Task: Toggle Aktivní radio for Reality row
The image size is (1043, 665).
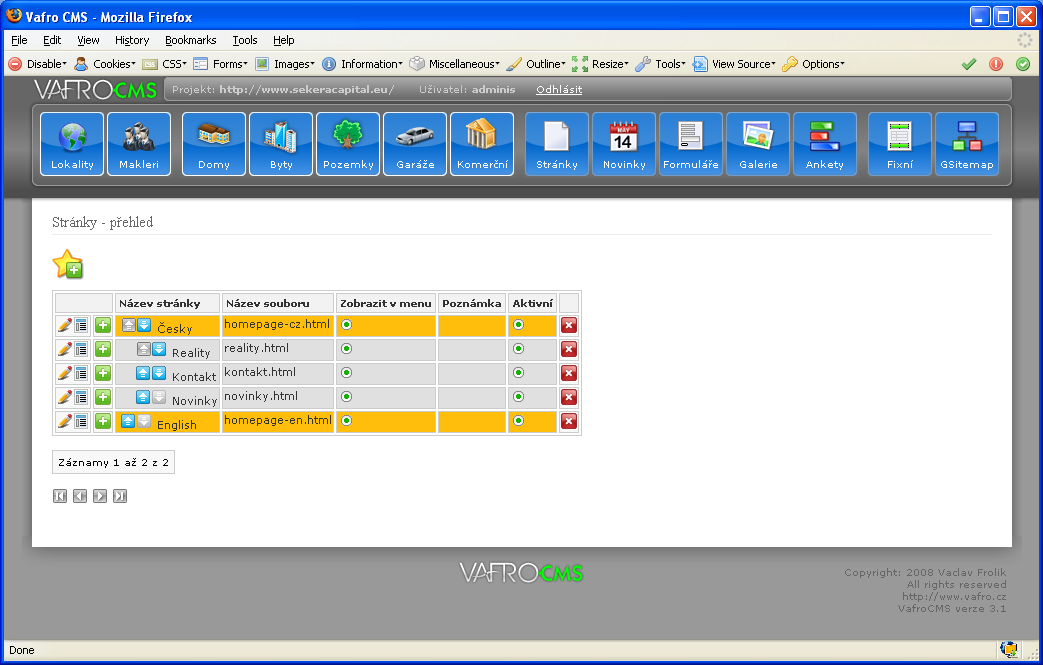Action: click(x=518, y=348)
